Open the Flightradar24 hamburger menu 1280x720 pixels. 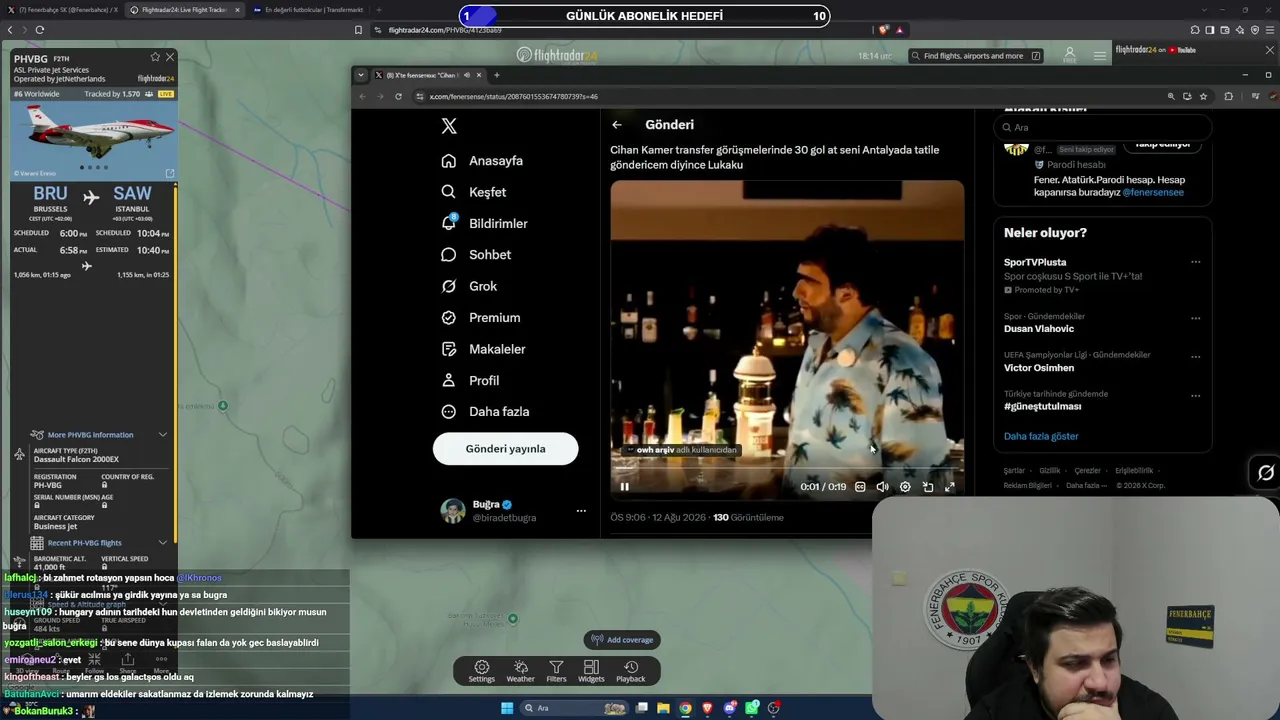[1100, 55]
